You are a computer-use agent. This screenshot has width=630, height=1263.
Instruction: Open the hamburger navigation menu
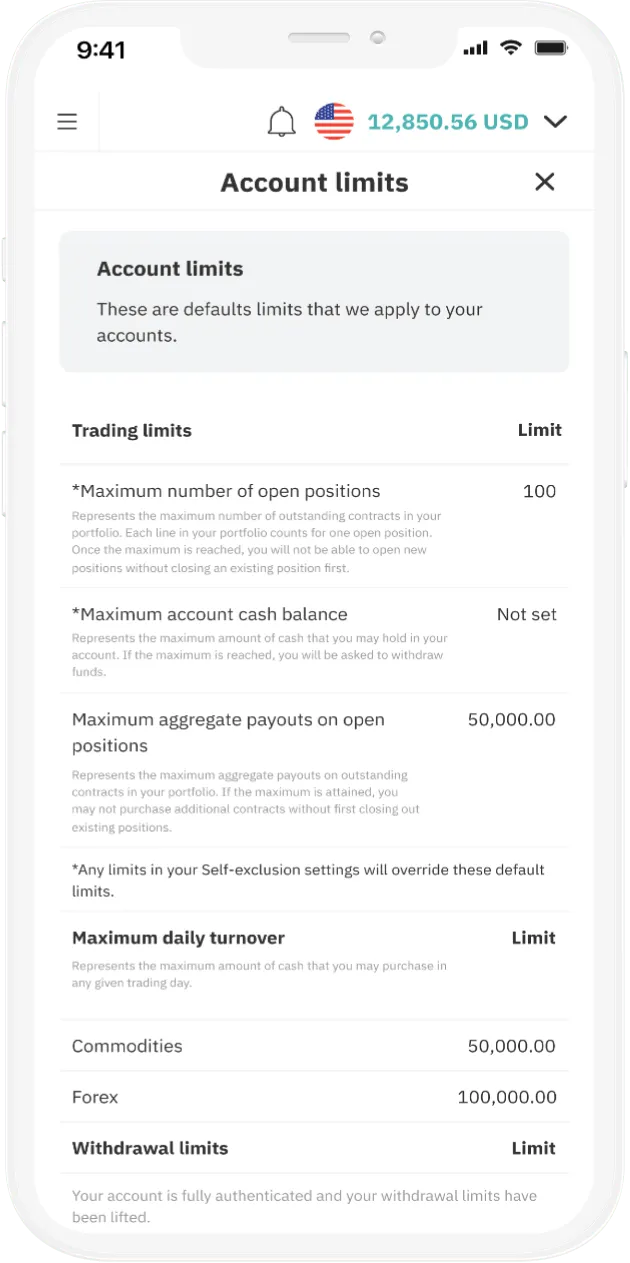coord(66,121)
